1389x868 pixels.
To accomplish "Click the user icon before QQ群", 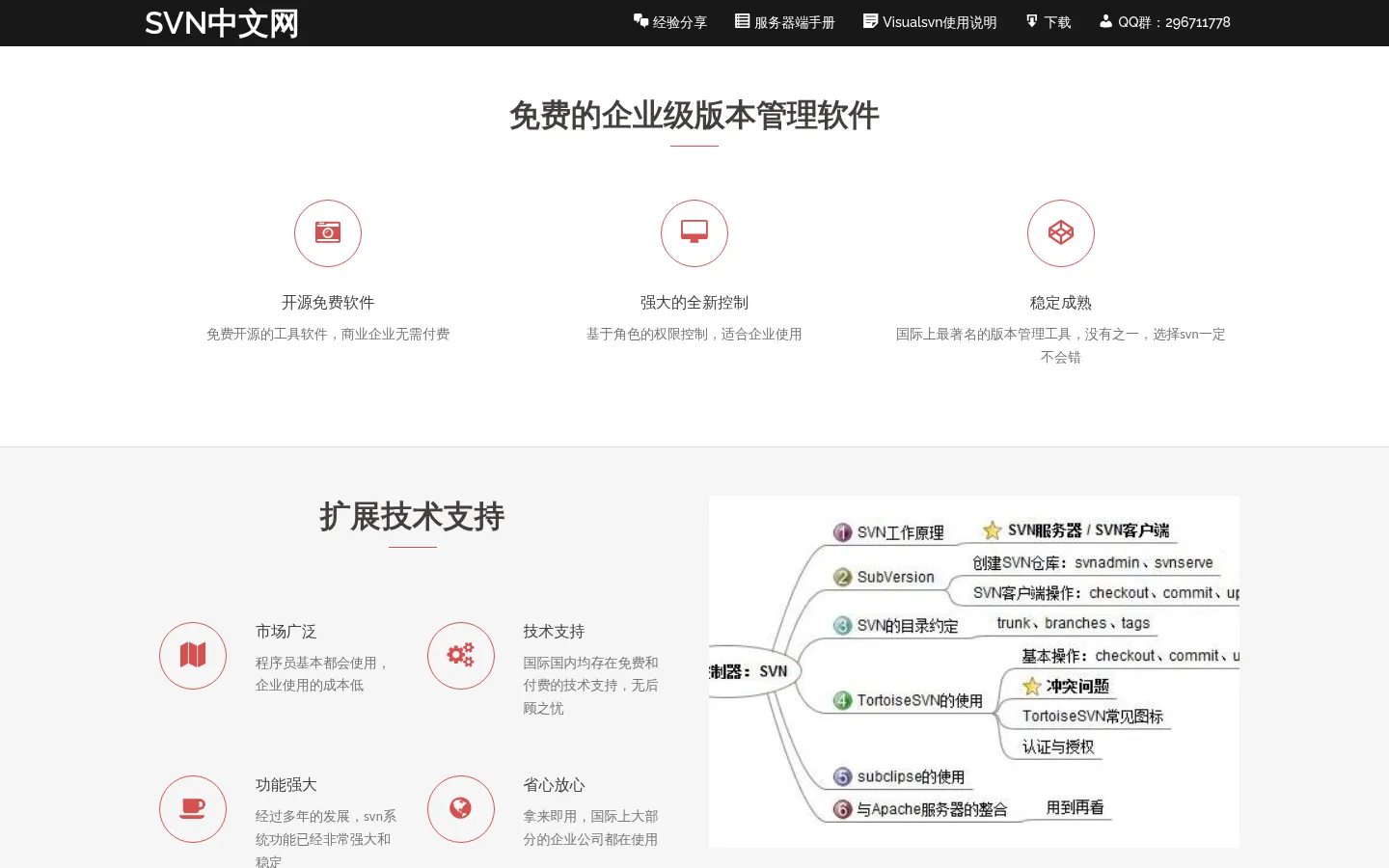I will [x=1106, y=21].
